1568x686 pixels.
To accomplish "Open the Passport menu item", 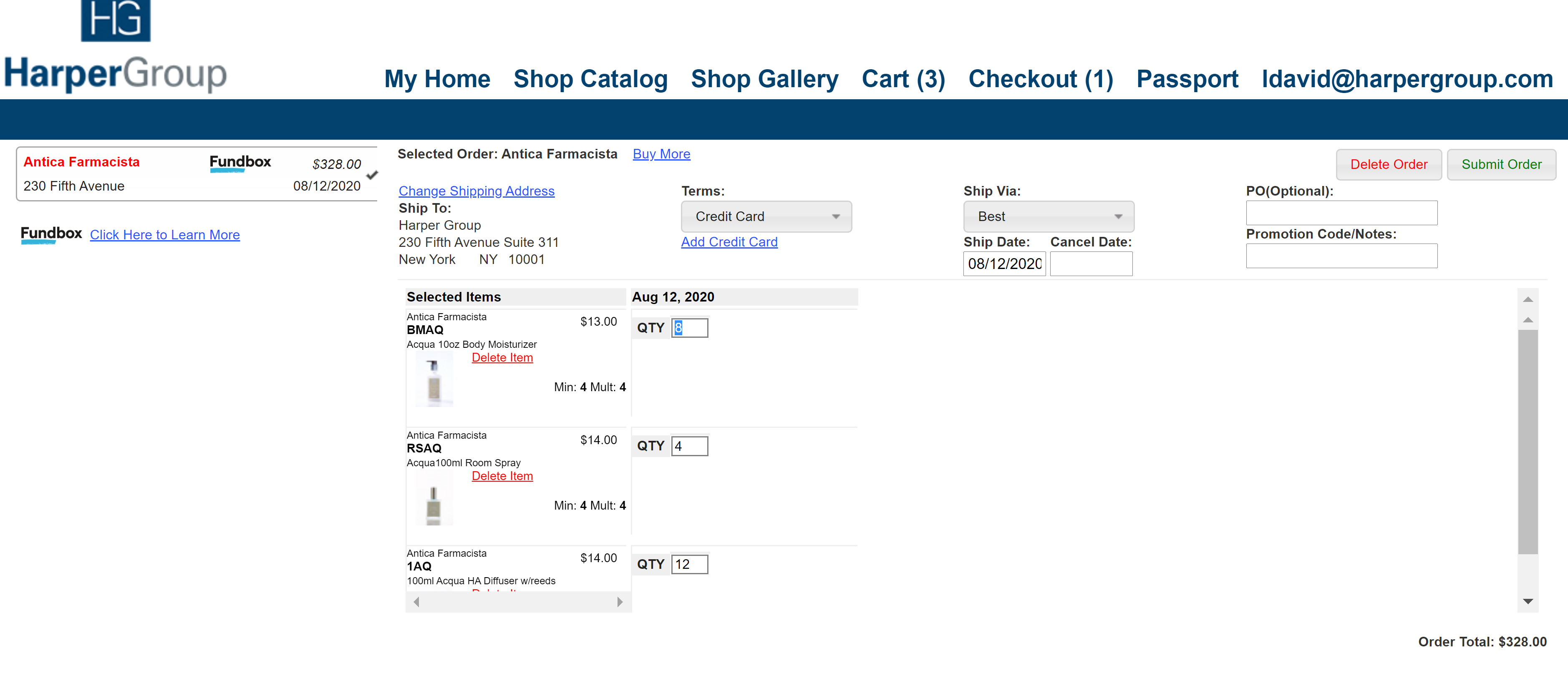I will tap(1187, 79).
